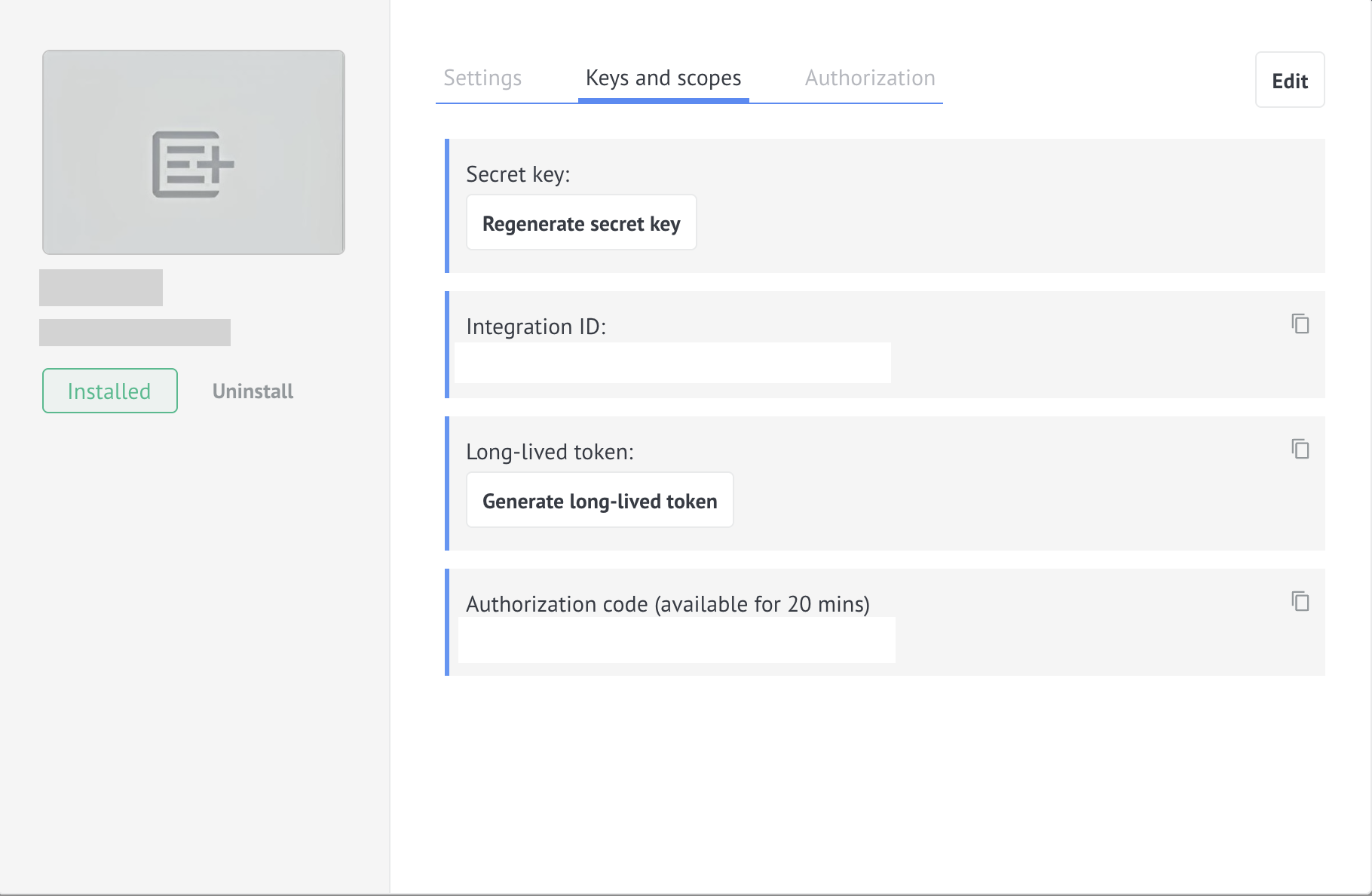Generate a long-lived token
The height and width of the screenshot is (896, 1372).
(x=600, y=500)
